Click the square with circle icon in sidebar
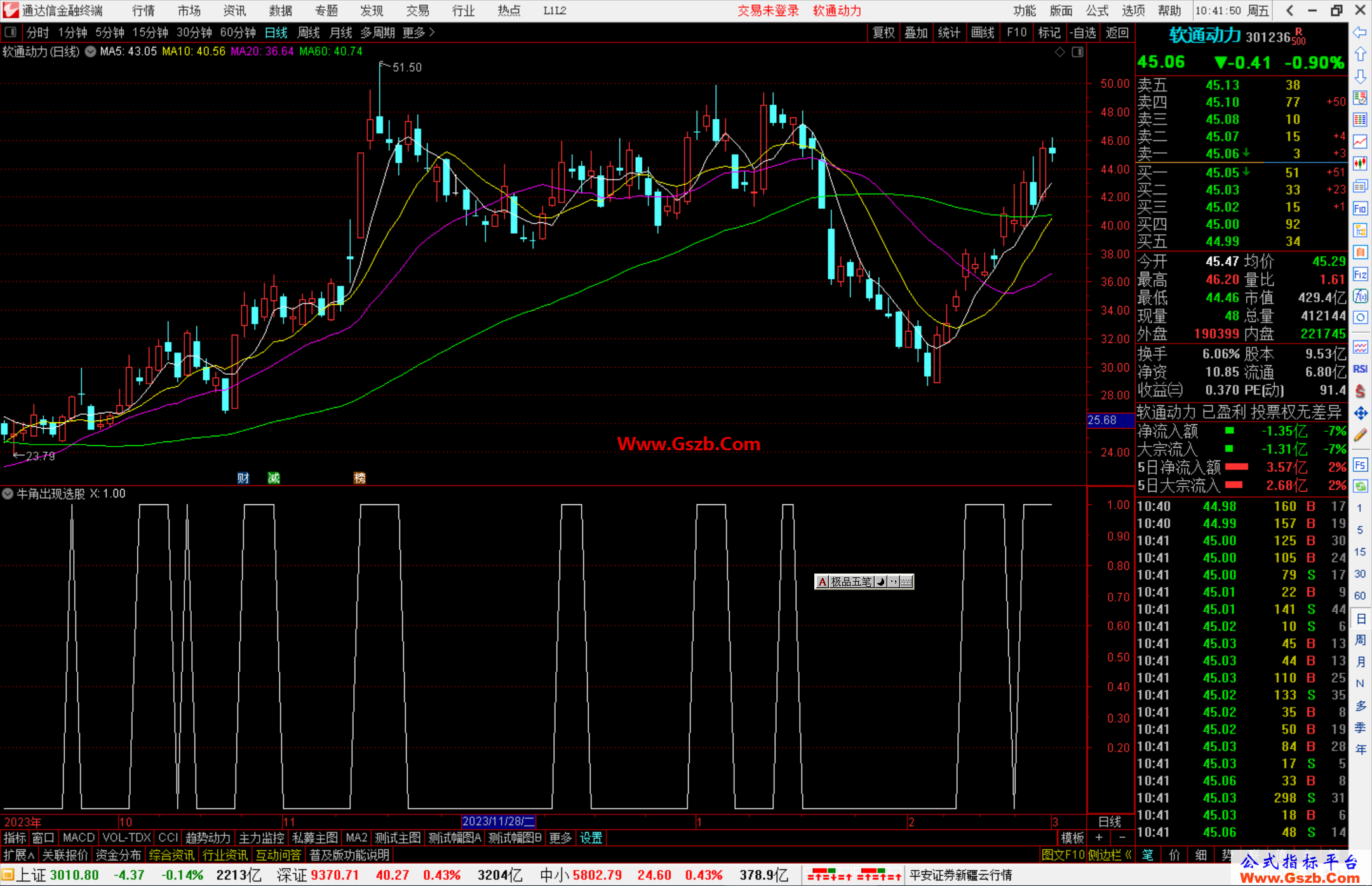 (x=1360, y=318)
